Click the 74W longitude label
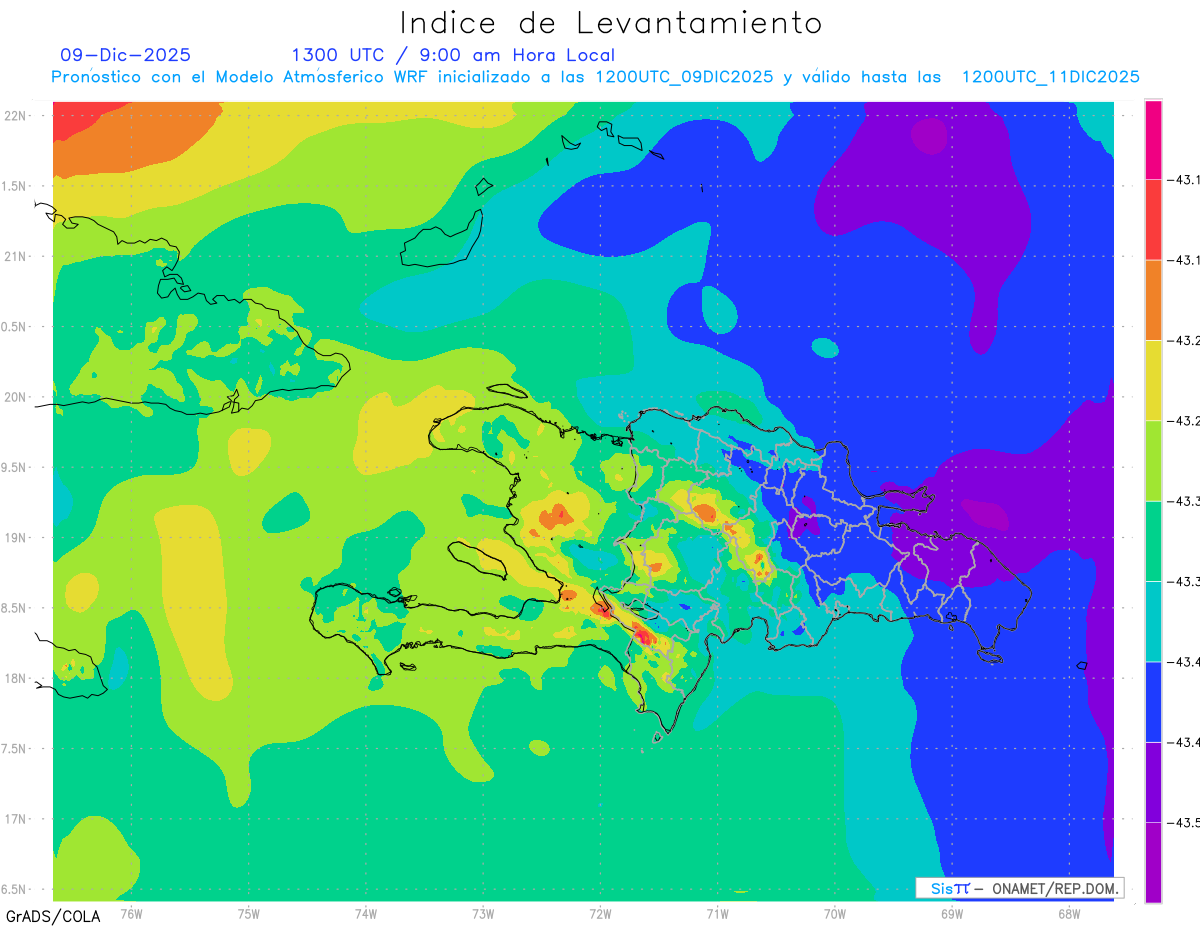 point(366,913)
